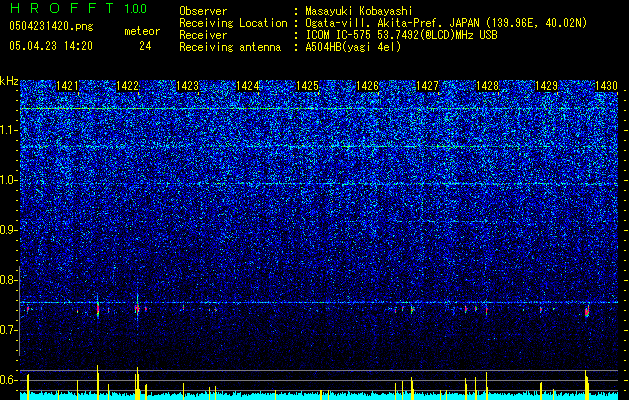Click the 1424 time marker
The image size is (629, 400).
pyautogui.click(x=247, y=86)
